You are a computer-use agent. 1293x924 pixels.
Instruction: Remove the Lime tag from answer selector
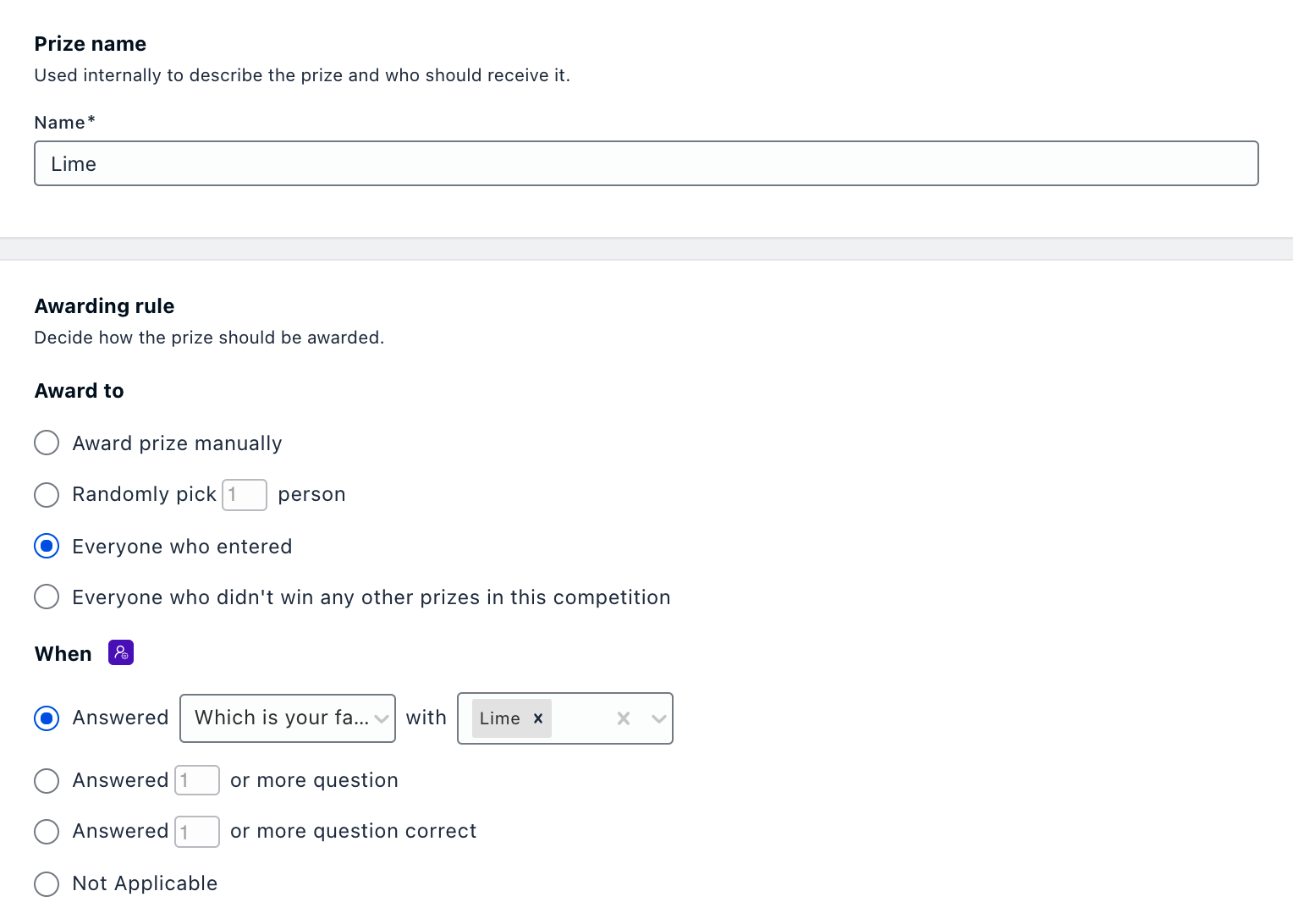[538, 718]
